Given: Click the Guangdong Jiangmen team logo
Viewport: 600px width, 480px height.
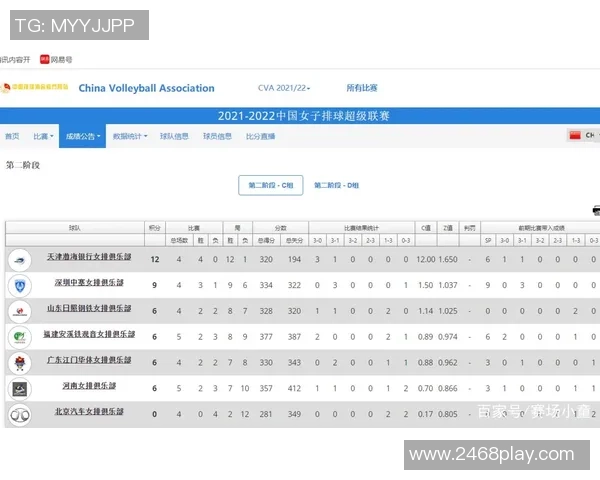Looking at the screenshot, I should point(19,362).
